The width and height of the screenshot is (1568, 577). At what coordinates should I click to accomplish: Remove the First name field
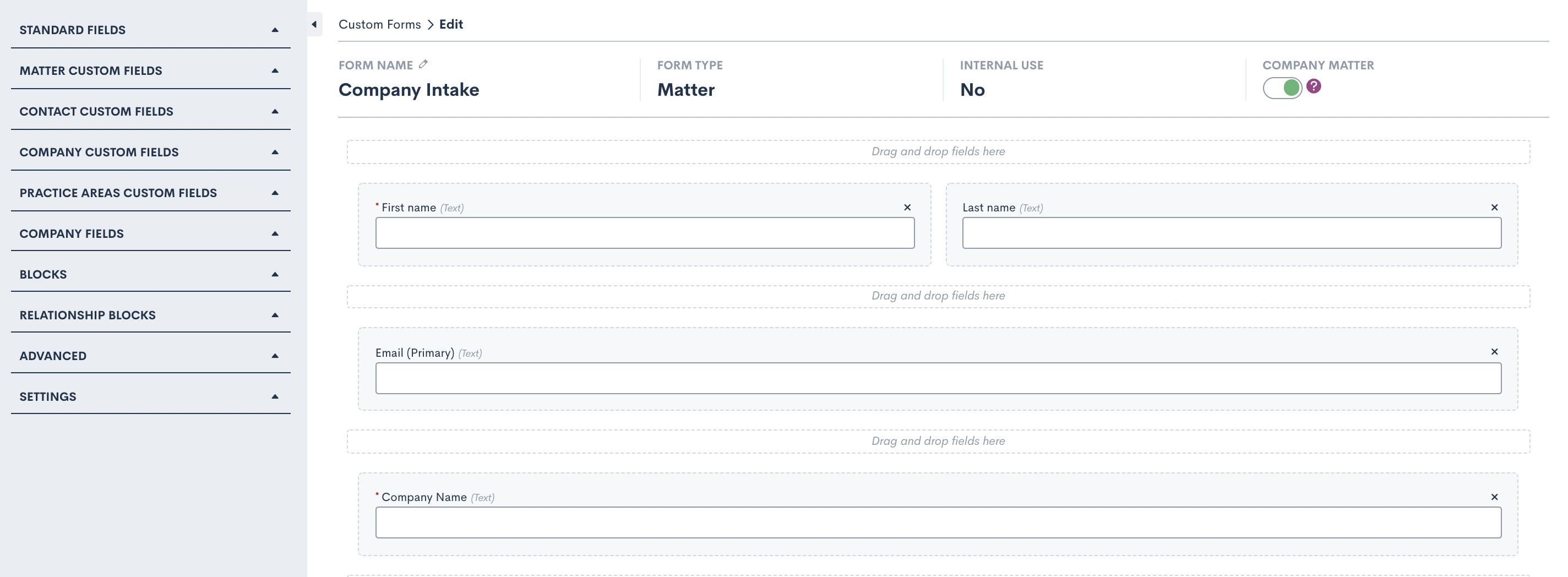(x=907, y=208)
